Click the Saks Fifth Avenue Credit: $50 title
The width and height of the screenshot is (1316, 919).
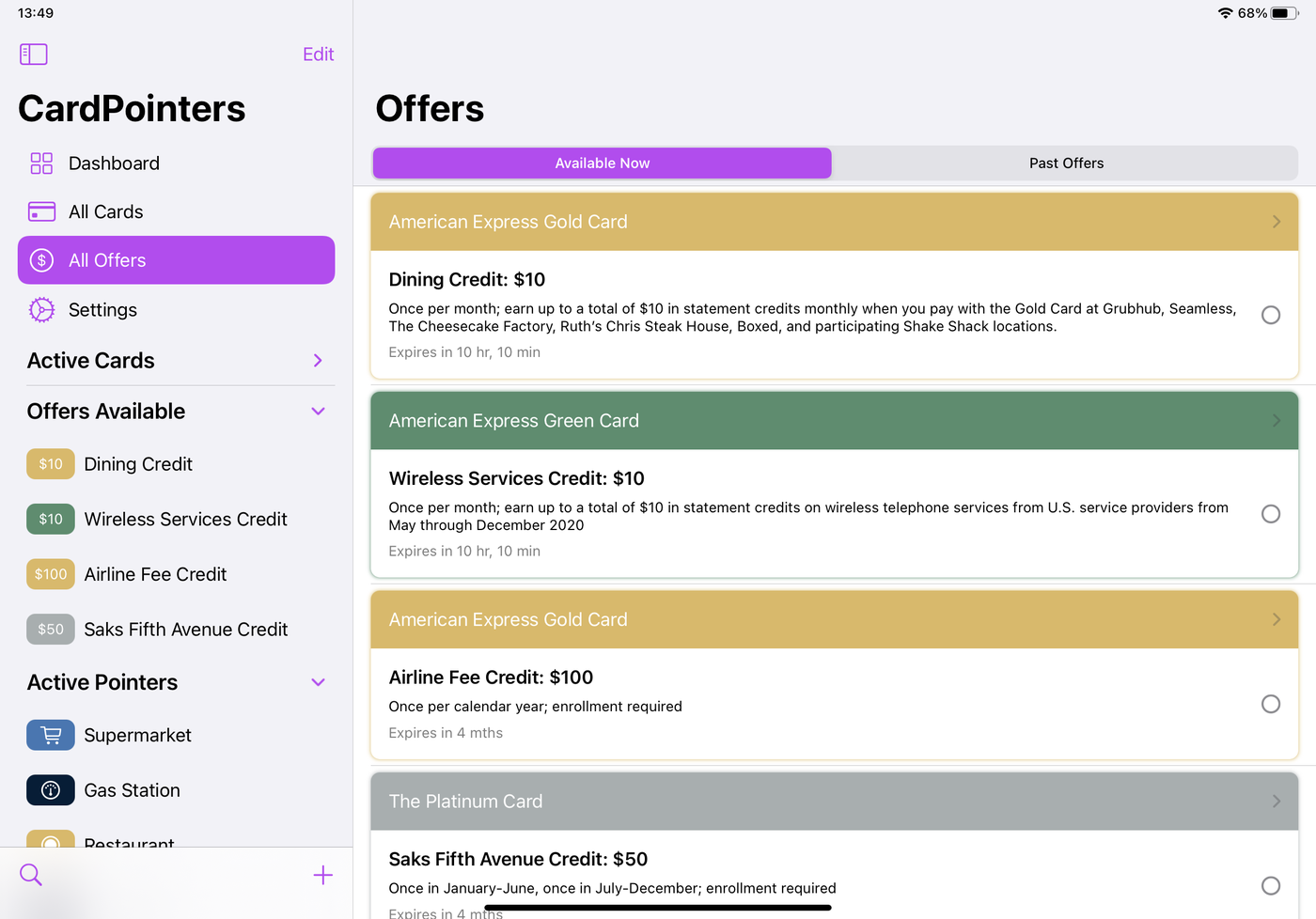click(x=518, y=859)
